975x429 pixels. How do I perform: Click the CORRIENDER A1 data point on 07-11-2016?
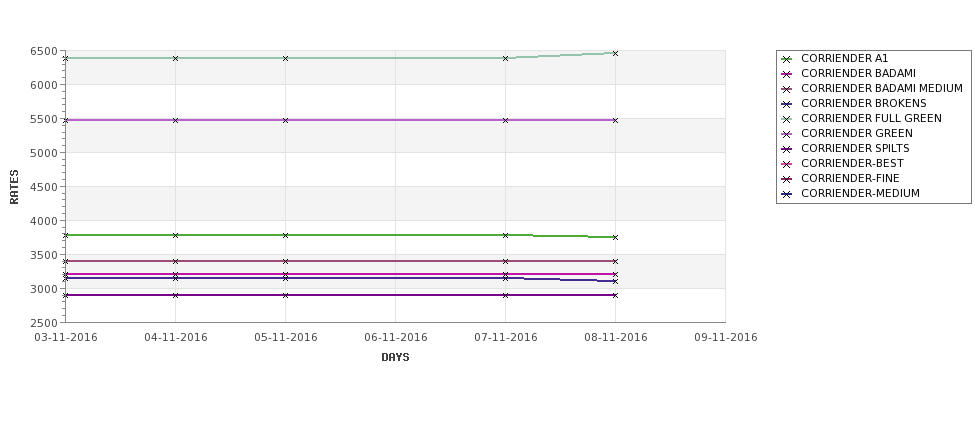pos(506,235)
